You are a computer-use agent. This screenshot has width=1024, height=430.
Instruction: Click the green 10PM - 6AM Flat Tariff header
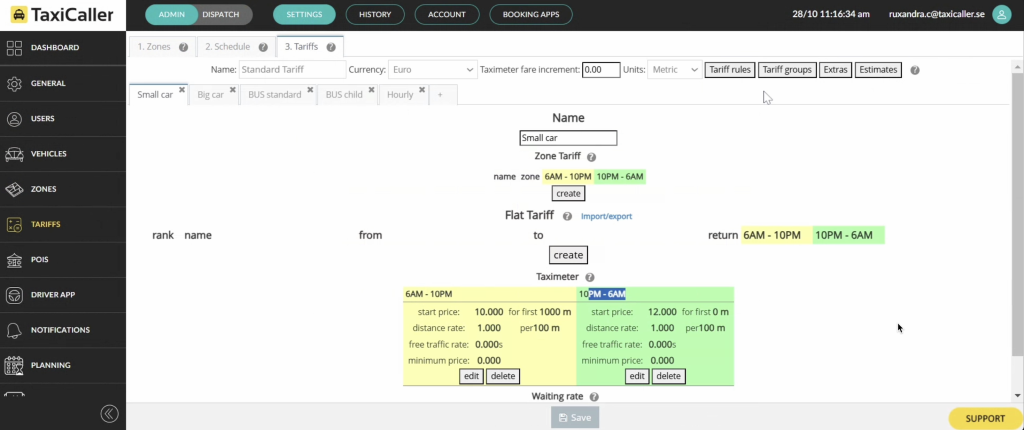(x=848, y=235)
